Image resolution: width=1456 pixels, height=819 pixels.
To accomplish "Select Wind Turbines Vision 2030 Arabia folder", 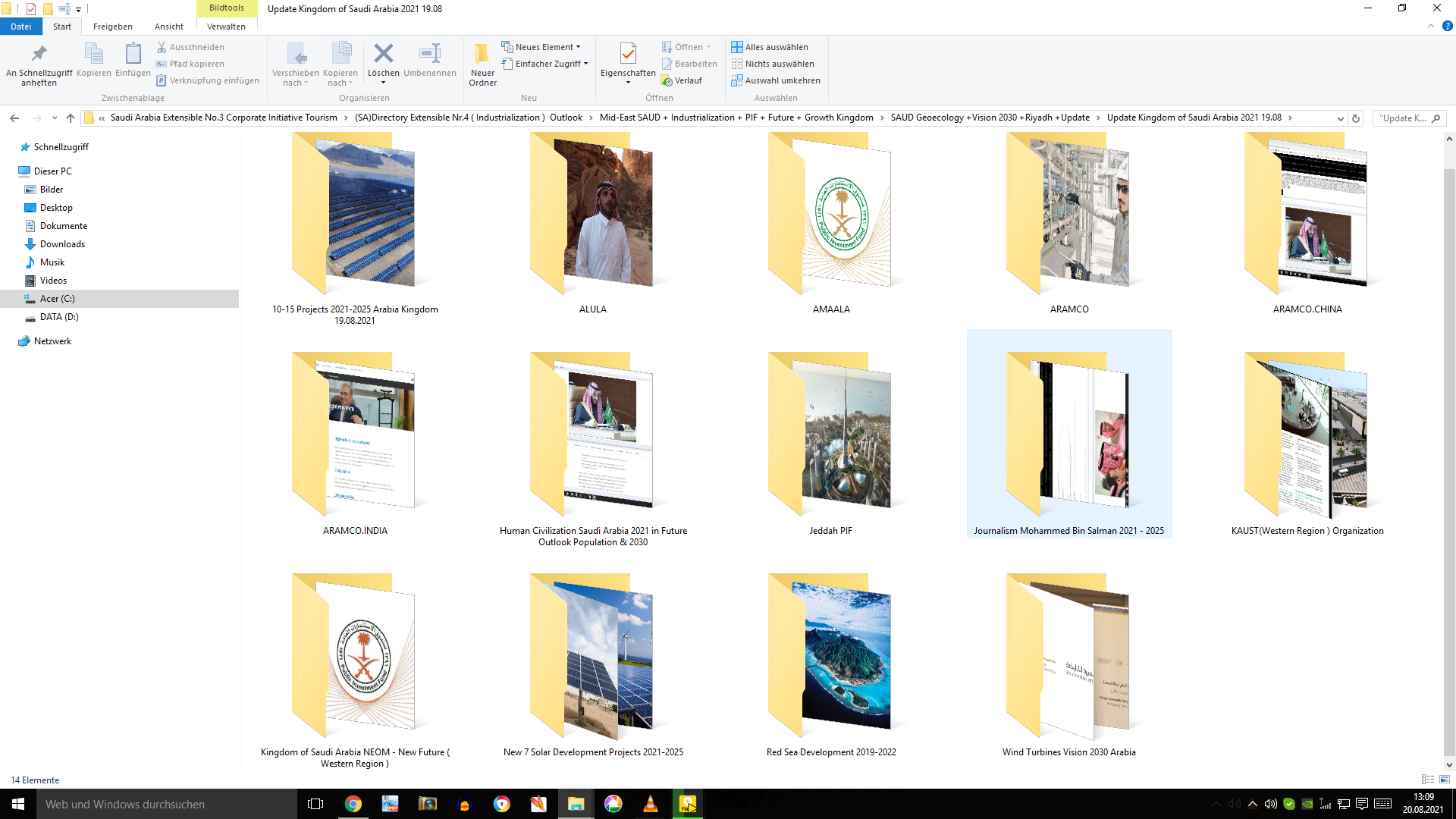I will [x=1068, y=665].
